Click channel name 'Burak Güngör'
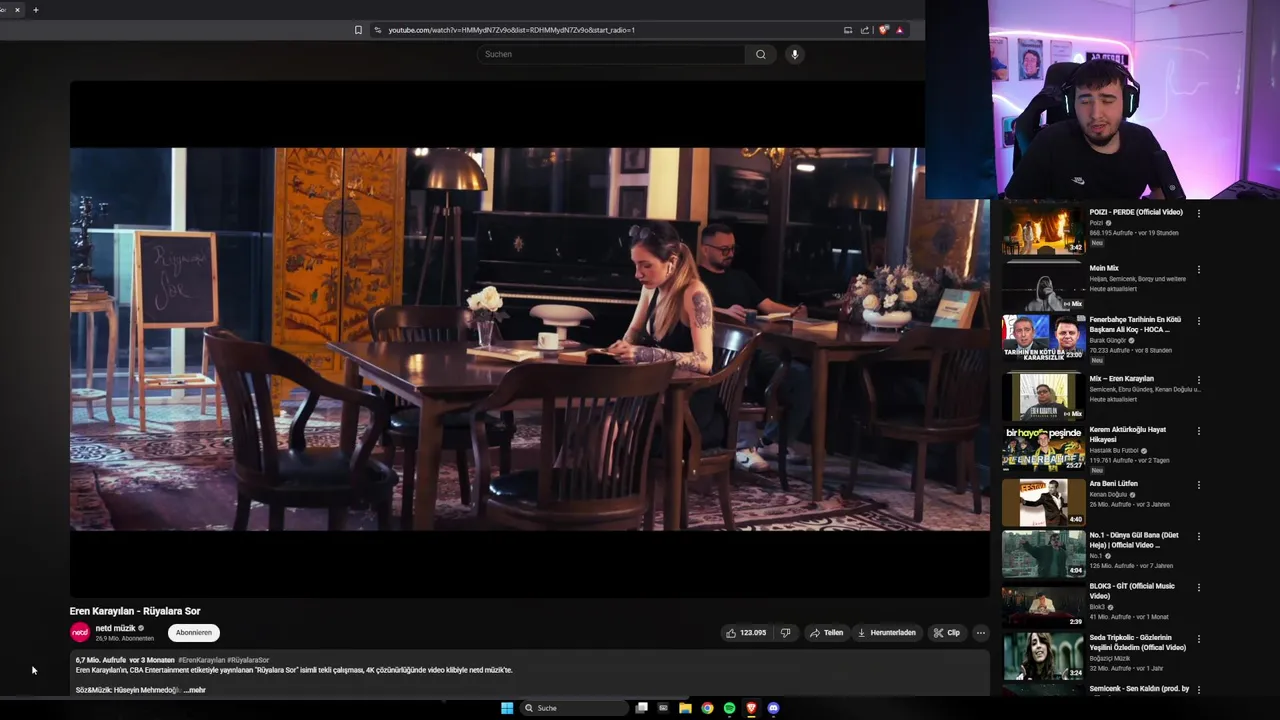Viewport: 1280px width, 720px height. [x=1108, y=340]
